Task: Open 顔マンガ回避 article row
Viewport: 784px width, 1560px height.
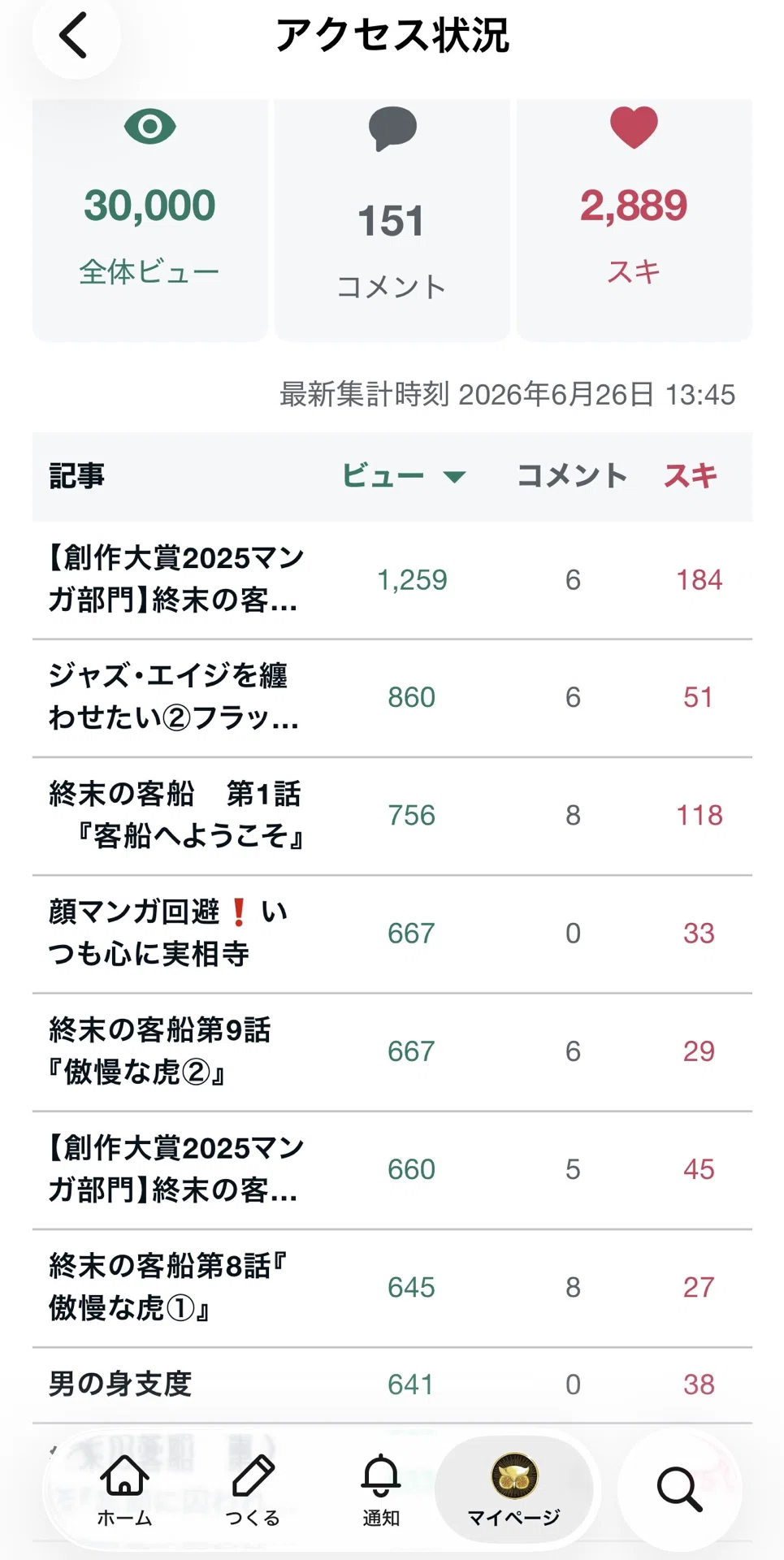Action: click(392, 934)
